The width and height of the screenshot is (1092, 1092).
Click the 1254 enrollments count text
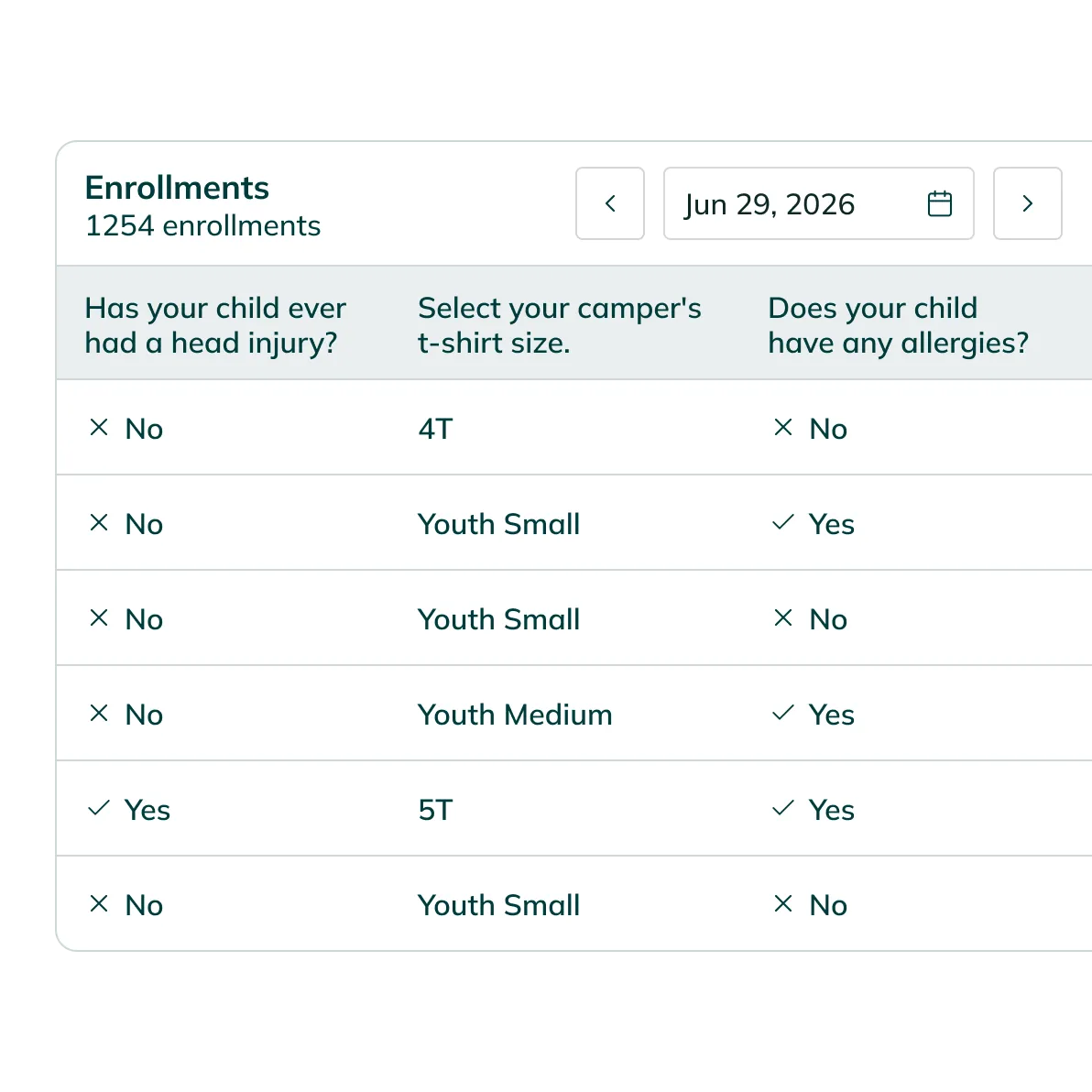tap(202, 225)
